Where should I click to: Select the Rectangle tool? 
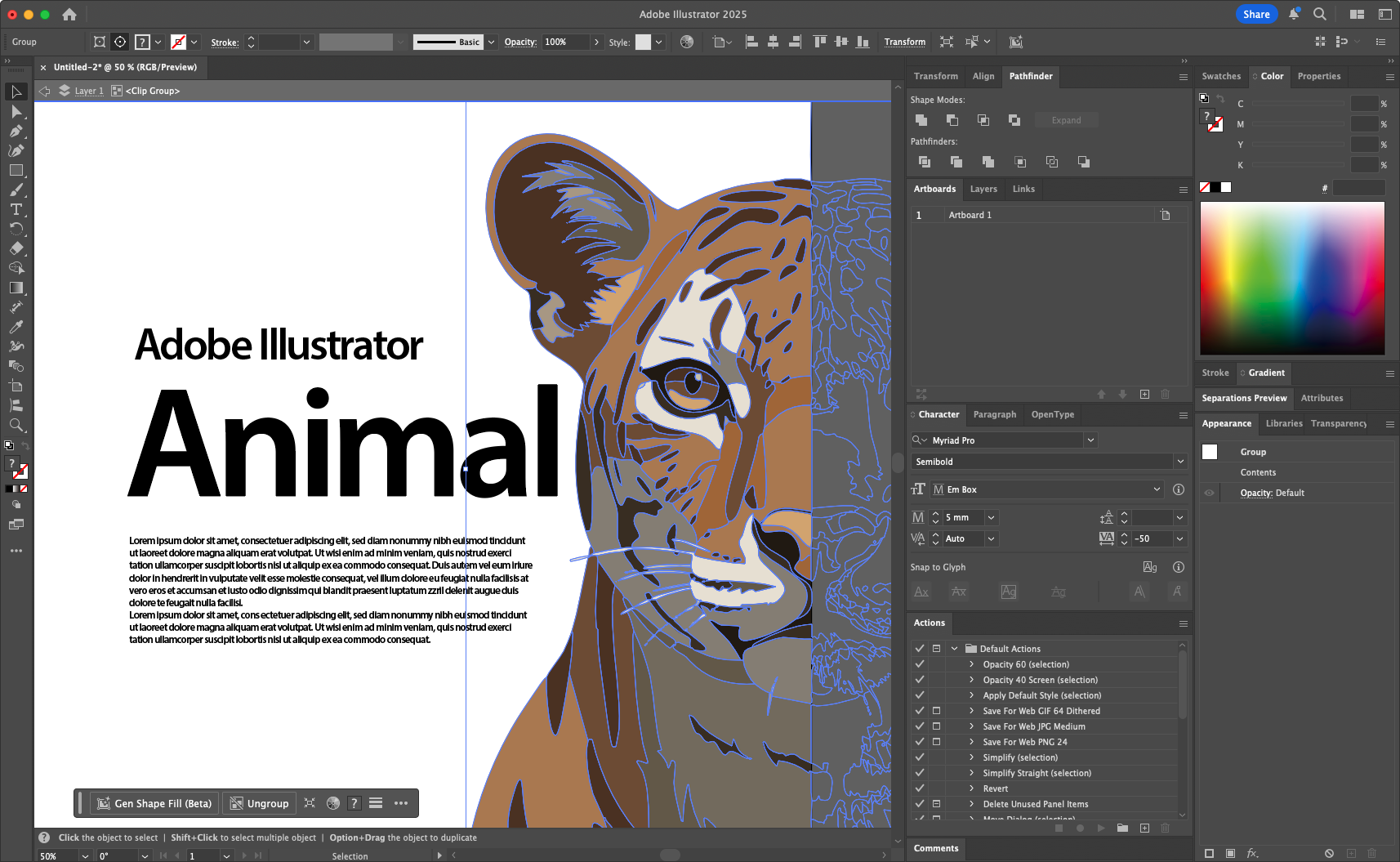click(16, 171)
